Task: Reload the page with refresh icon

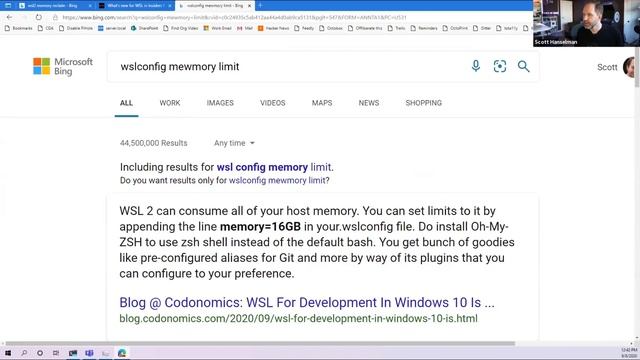Action: coord(38,18)
